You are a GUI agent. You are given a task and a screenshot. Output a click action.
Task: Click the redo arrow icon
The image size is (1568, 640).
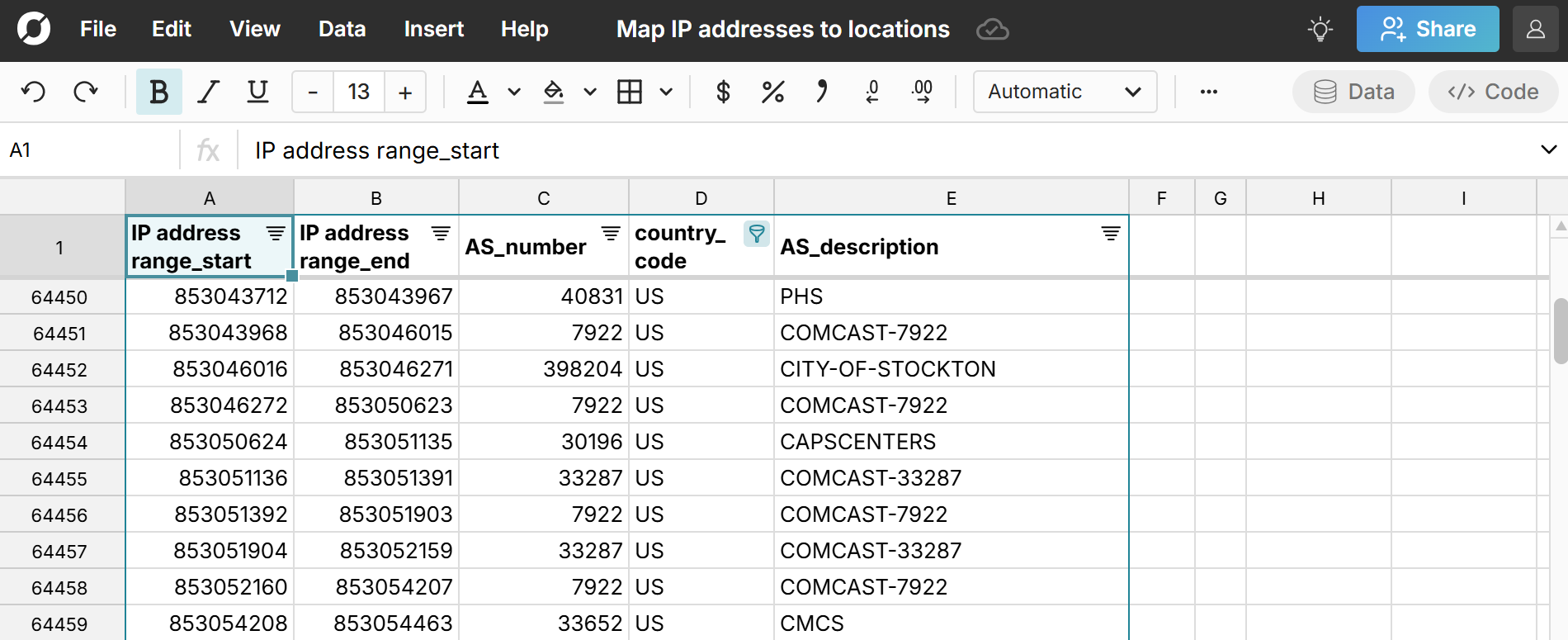tap(86, 92)
